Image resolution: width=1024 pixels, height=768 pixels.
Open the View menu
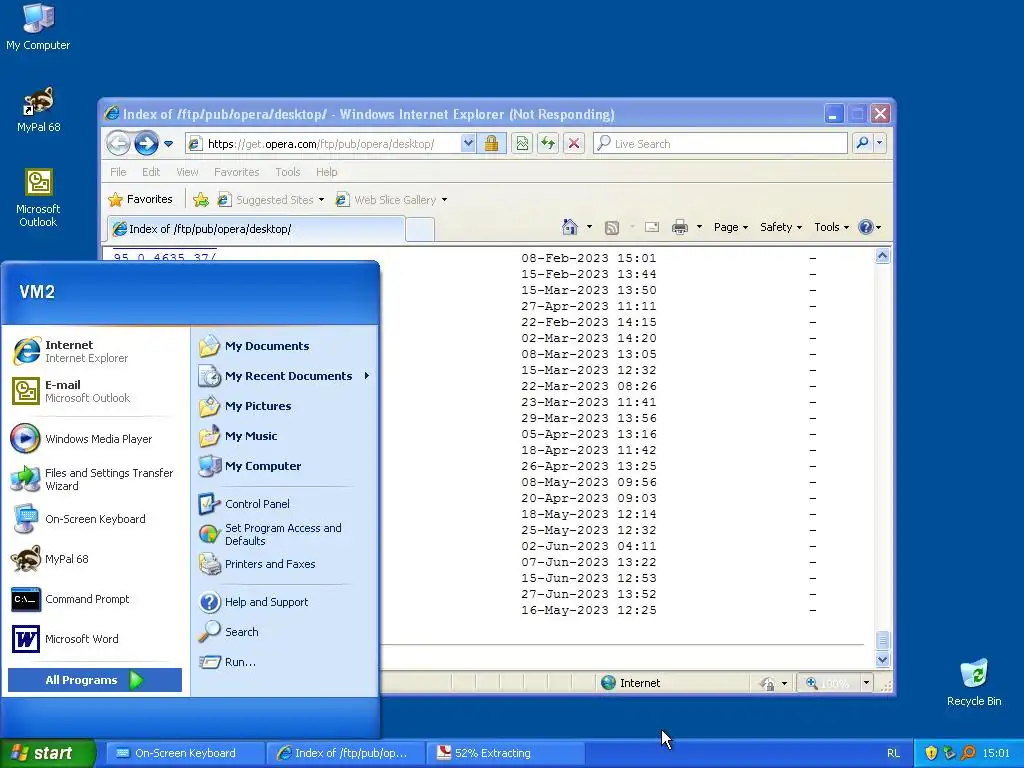tap(187, 172)
